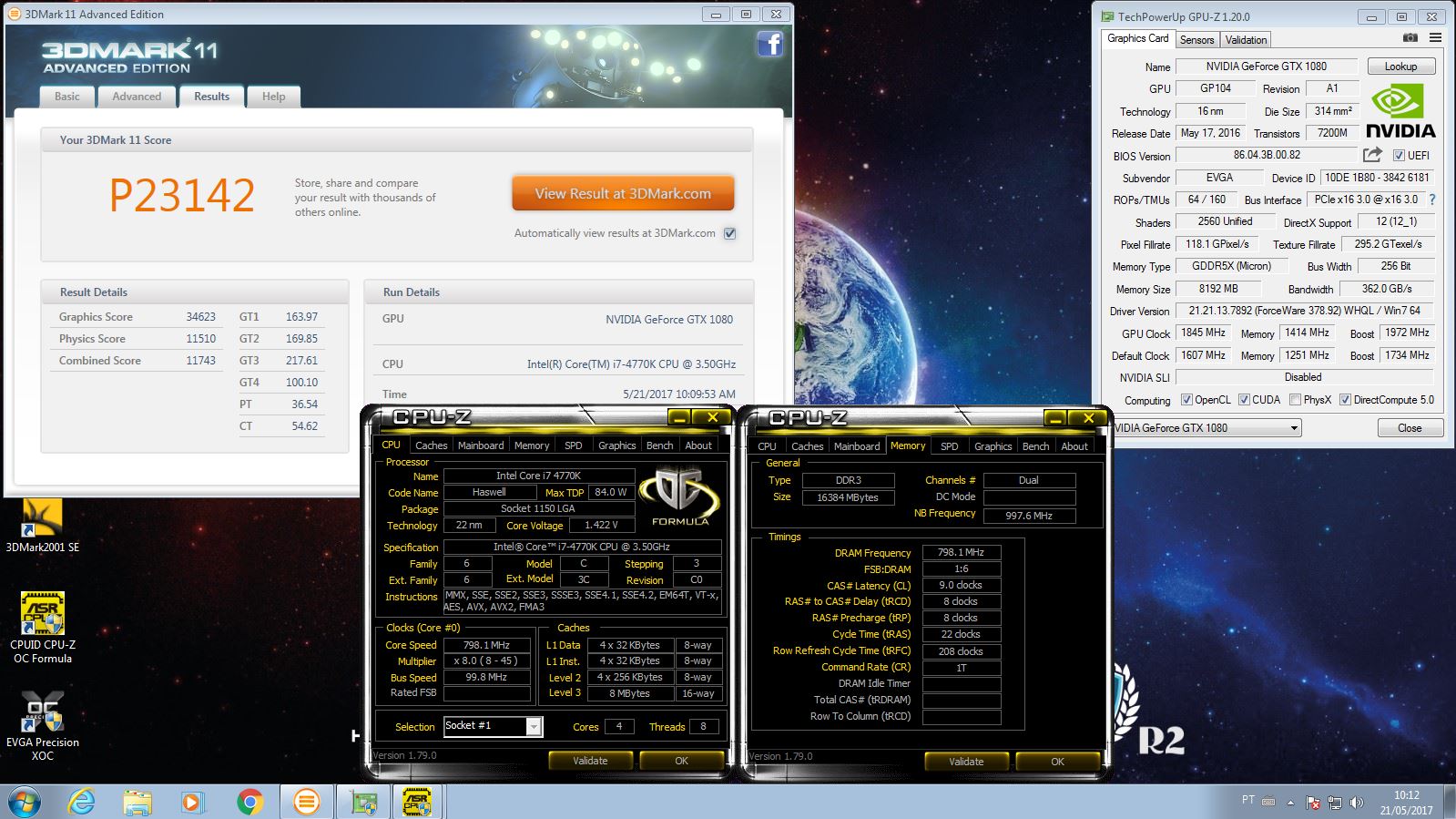
Task: Open EVGA Precision XOC desktop shortcut
Action: pos(42,726)
